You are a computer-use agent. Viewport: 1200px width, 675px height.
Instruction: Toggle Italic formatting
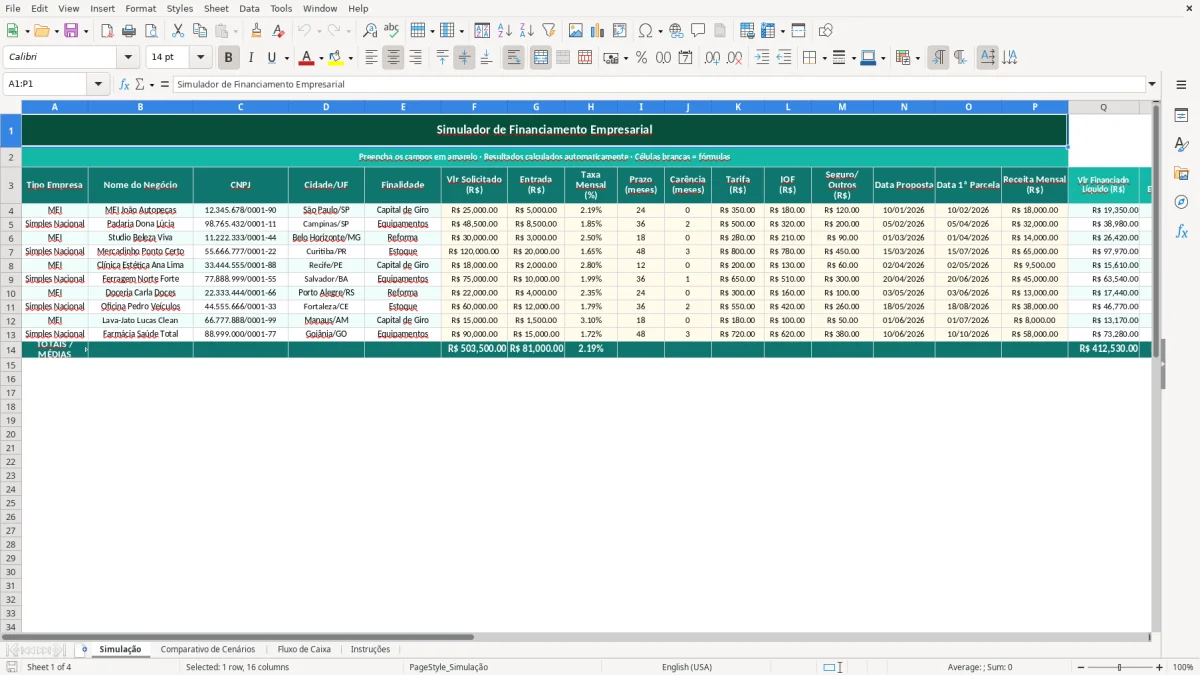251,58
